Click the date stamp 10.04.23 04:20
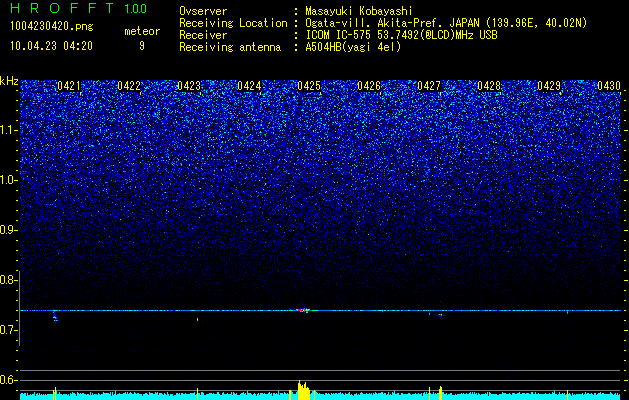The height and width of the screenshot is (400, 629). [51, 46]
